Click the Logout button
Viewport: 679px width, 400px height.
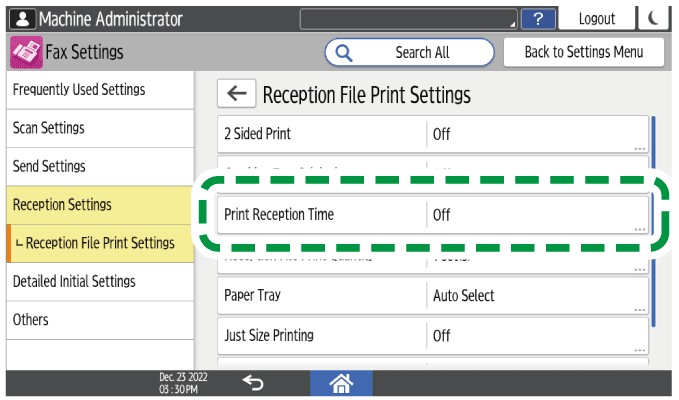click(x=596, y=19)
